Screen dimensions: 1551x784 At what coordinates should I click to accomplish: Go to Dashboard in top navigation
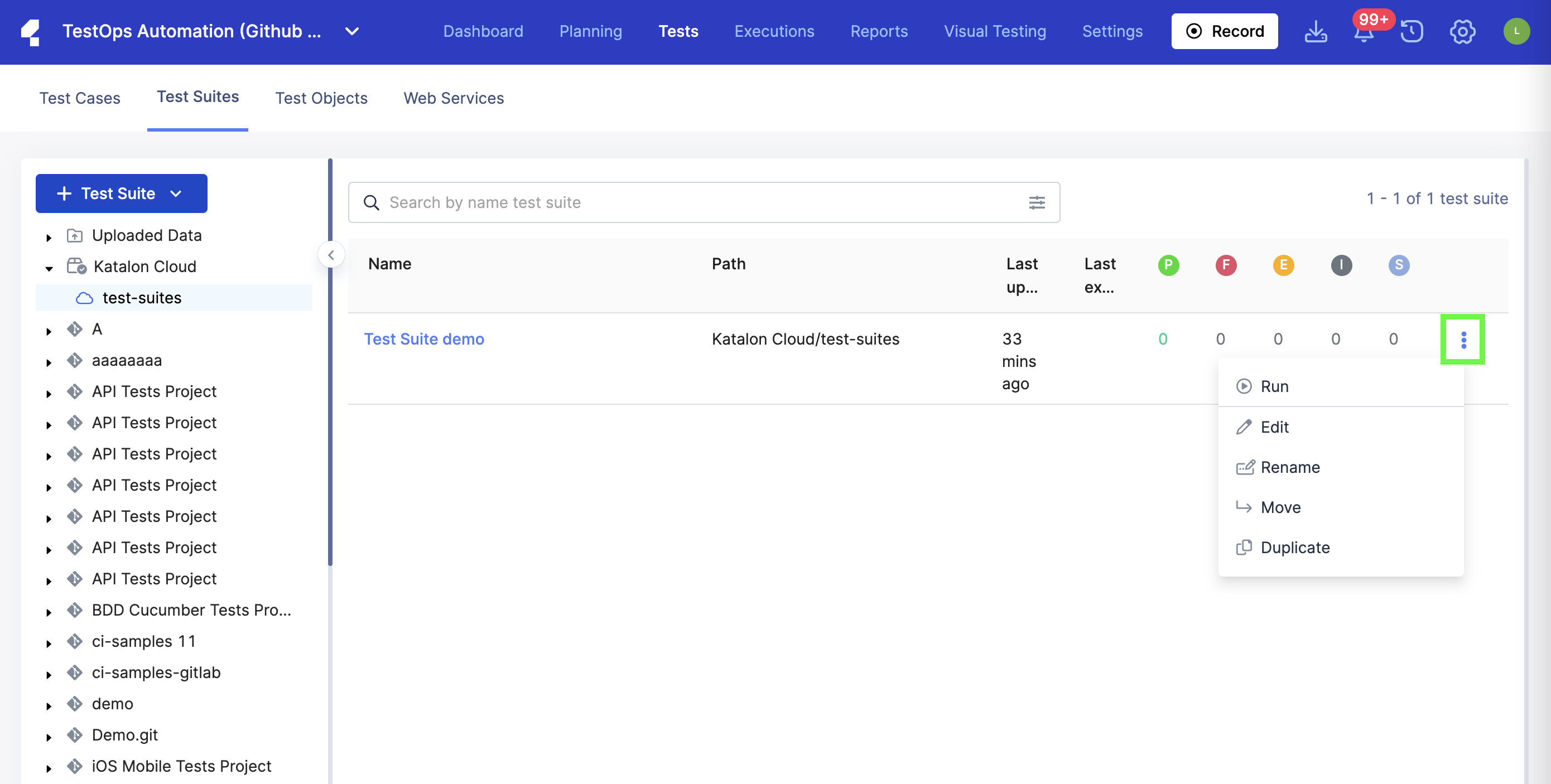point(483,31)
